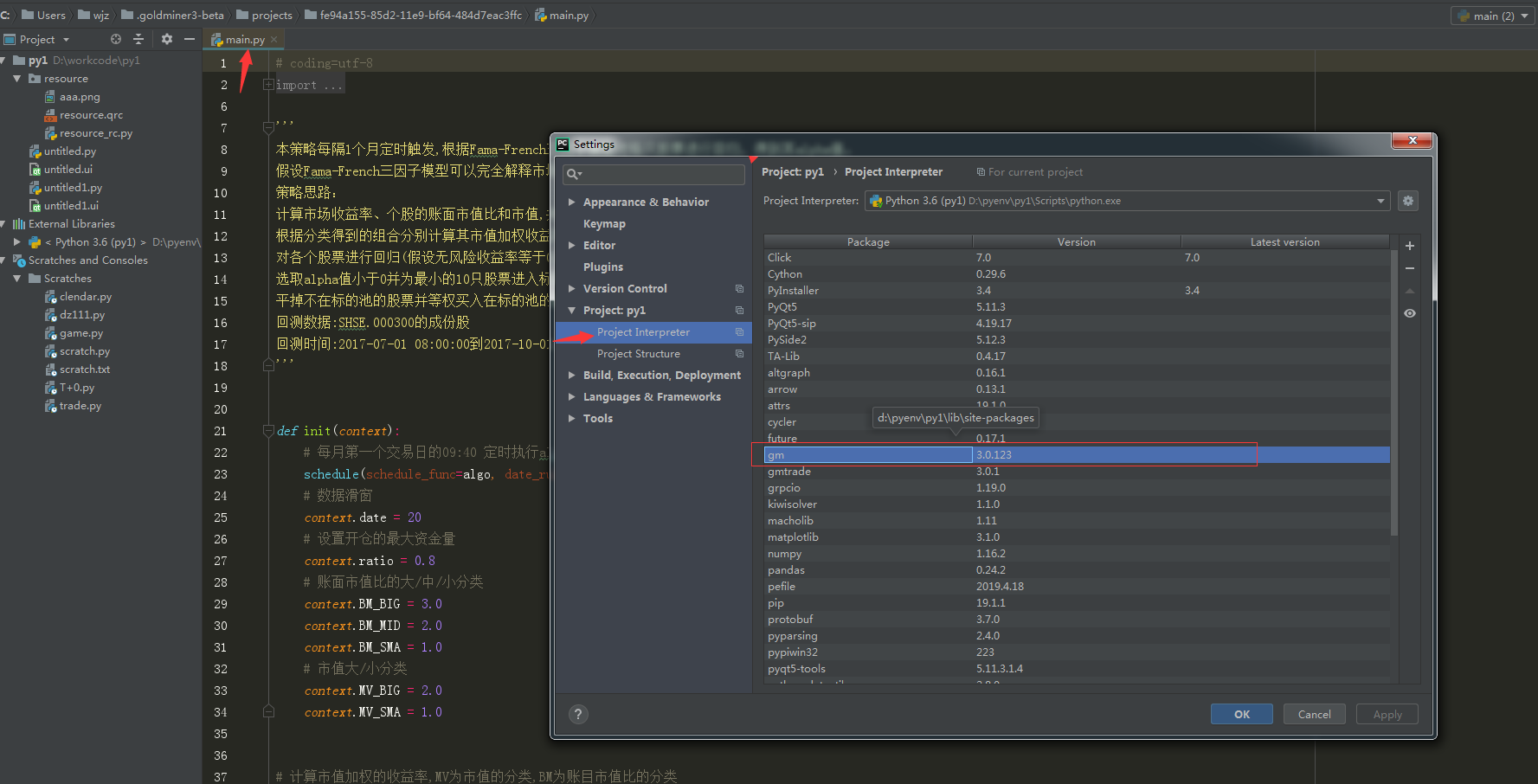The image size is (1538, 784).
Task: Expand Languages & Frameworks
Action: (x=571, y=396)
